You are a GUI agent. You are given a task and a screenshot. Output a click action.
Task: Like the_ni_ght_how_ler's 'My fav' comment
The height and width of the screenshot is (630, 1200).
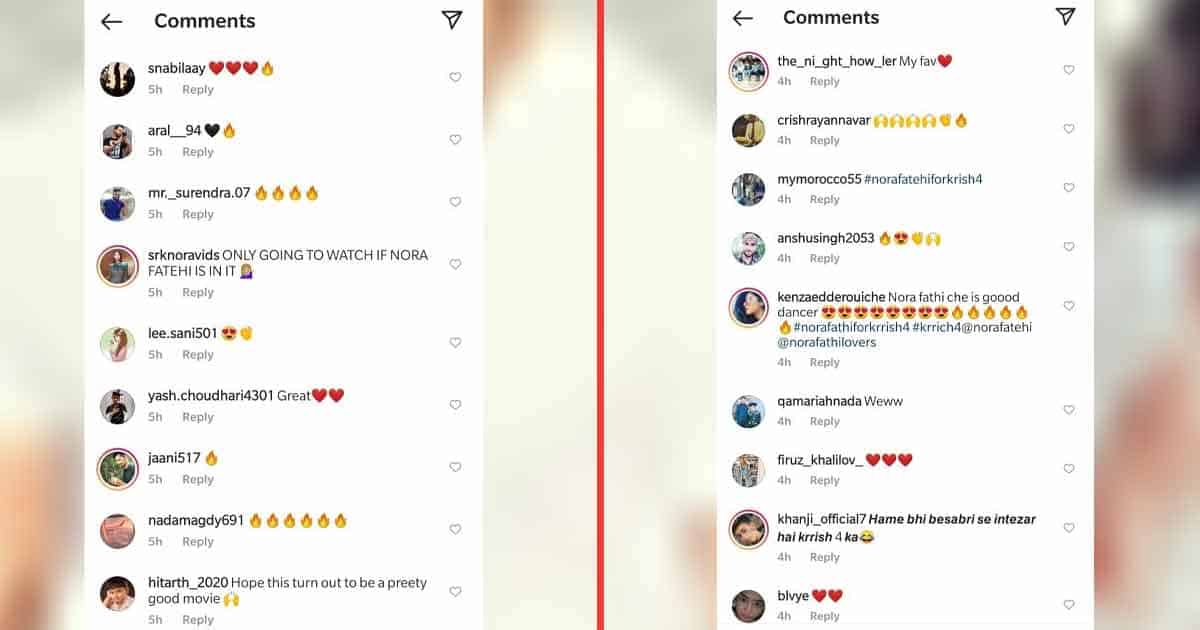1069,70
